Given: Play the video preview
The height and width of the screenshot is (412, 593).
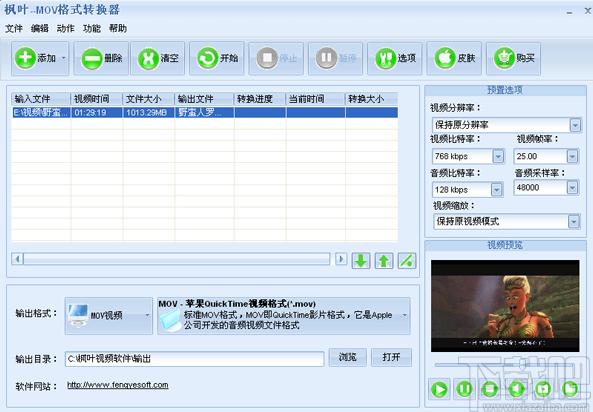Looking at the screenshot, I should [x=439, y=389].
